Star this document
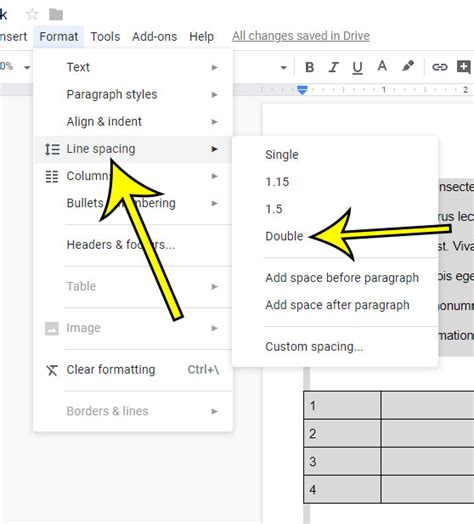 pos(32,14)
